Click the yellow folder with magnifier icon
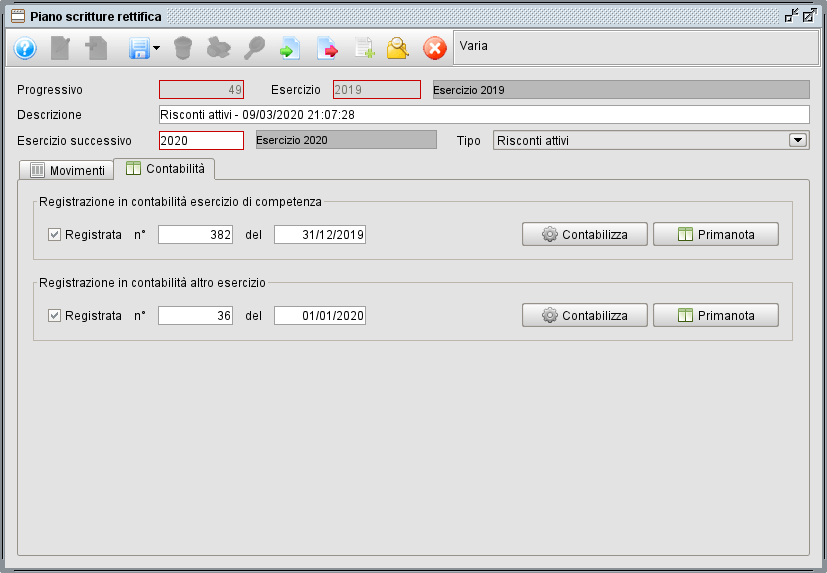 tap(398, 49)
